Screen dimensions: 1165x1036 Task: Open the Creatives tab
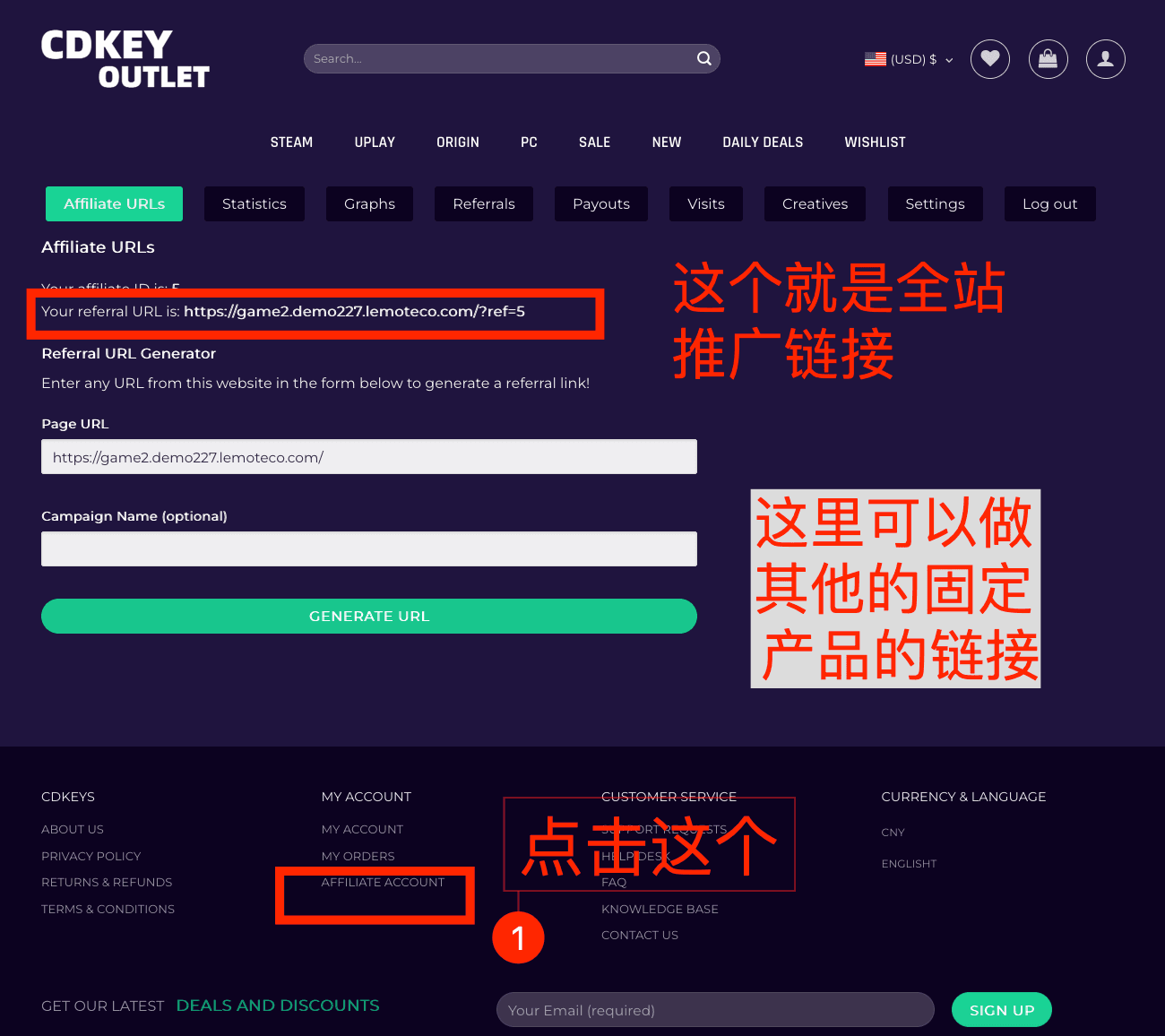point(815,204)
